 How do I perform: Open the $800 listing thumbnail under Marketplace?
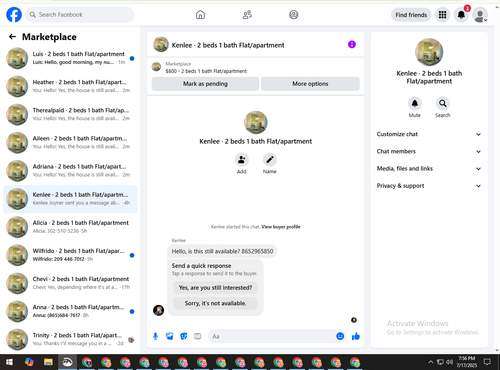point(156,67)
